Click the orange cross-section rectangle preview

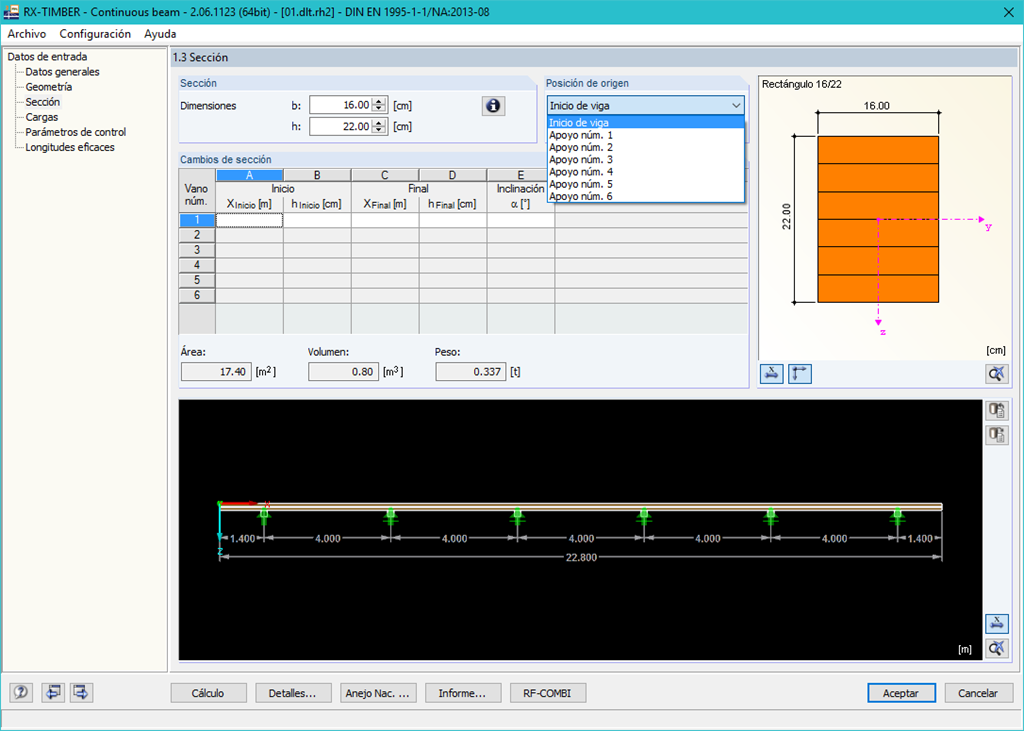pos(878,219)
